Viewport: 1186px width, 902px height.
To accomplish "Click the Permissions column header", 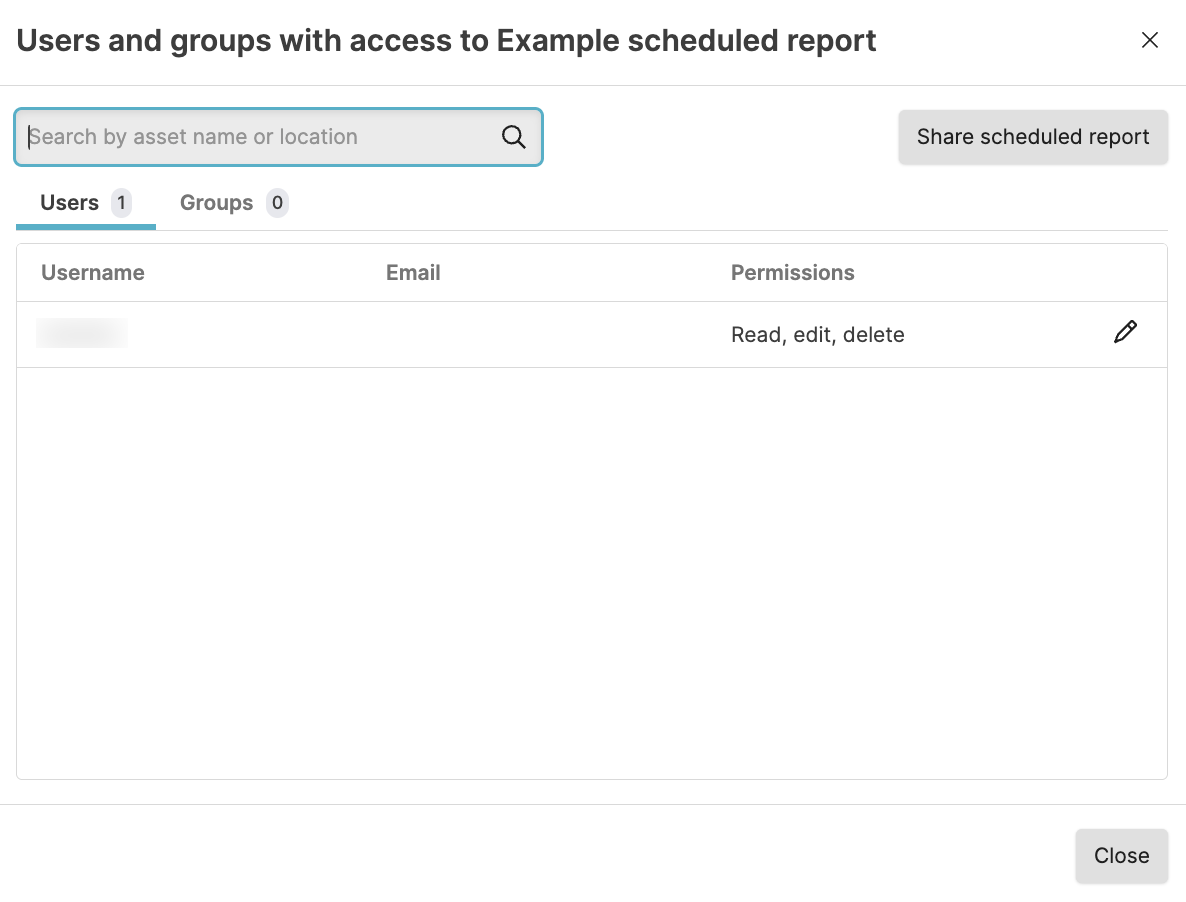I will click(792, 273).
